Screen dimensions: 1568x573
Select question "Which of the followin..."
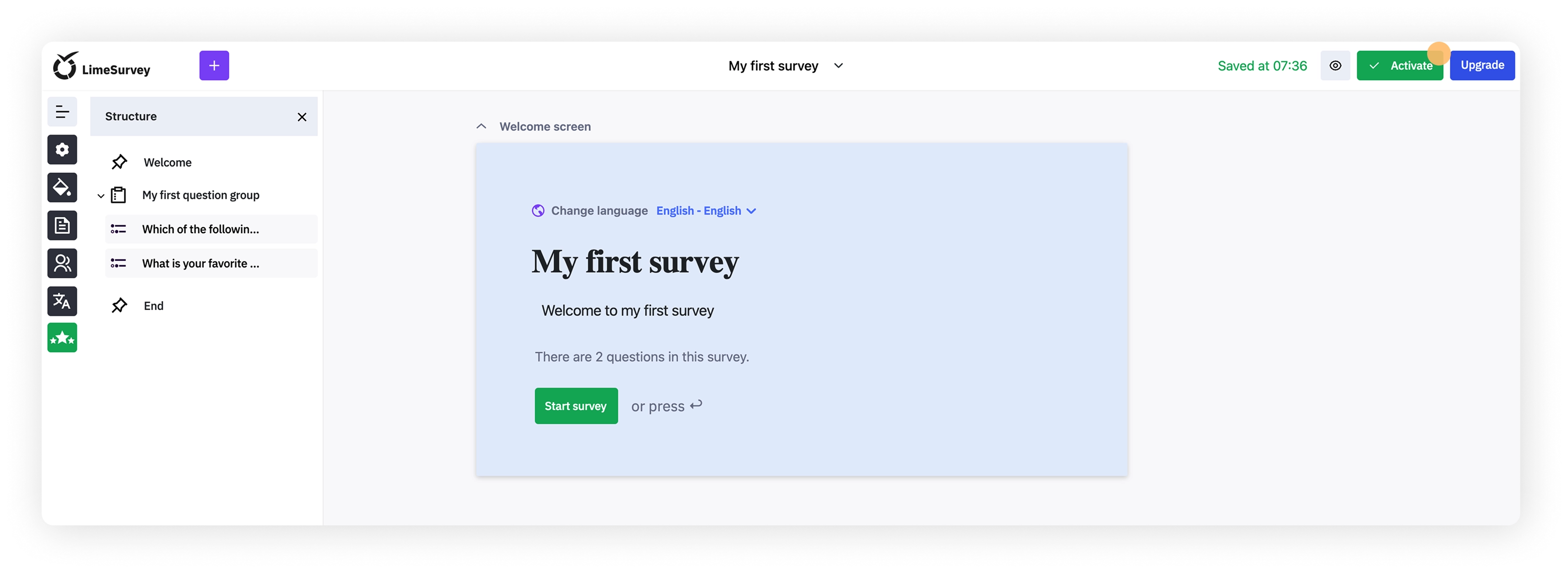[x=200, y=230]
